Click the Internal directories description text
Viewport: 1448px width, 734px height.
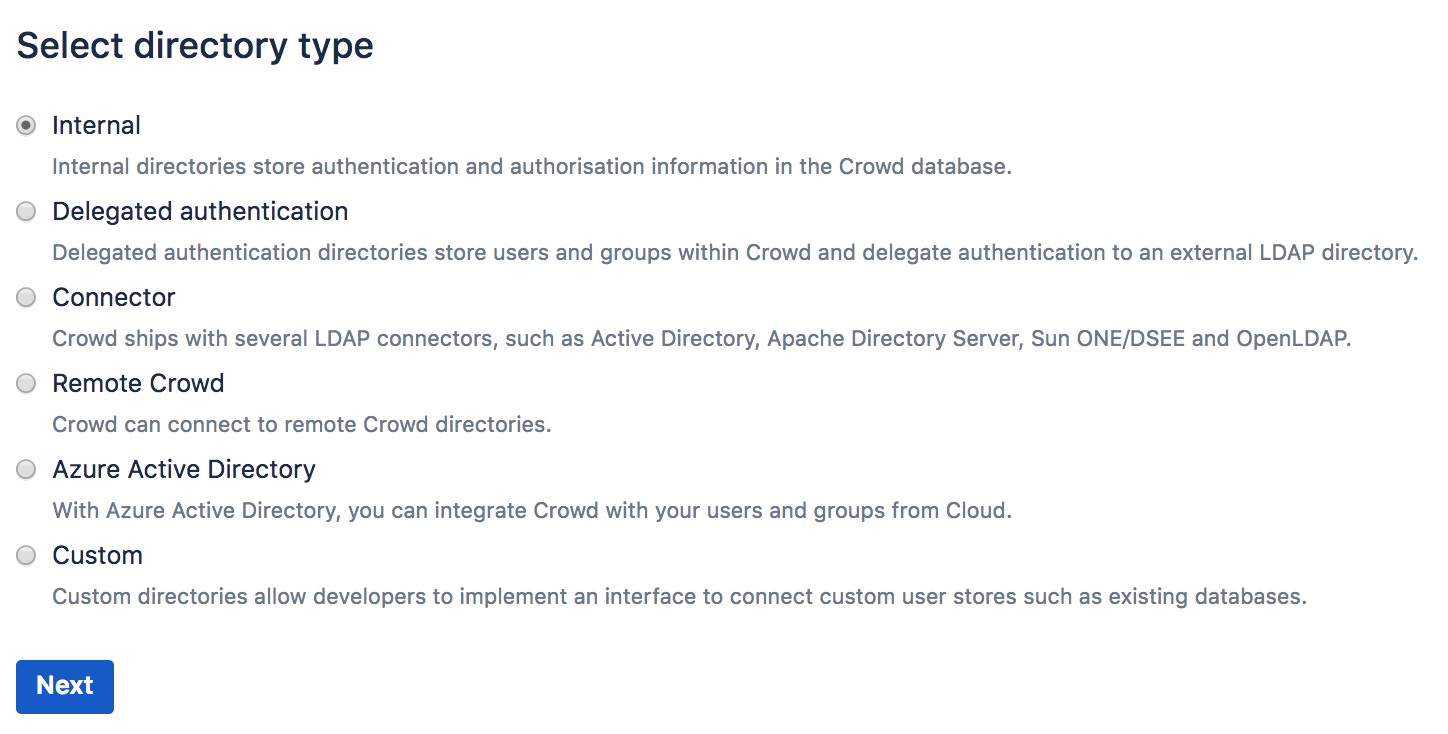[x=531, y=166]
